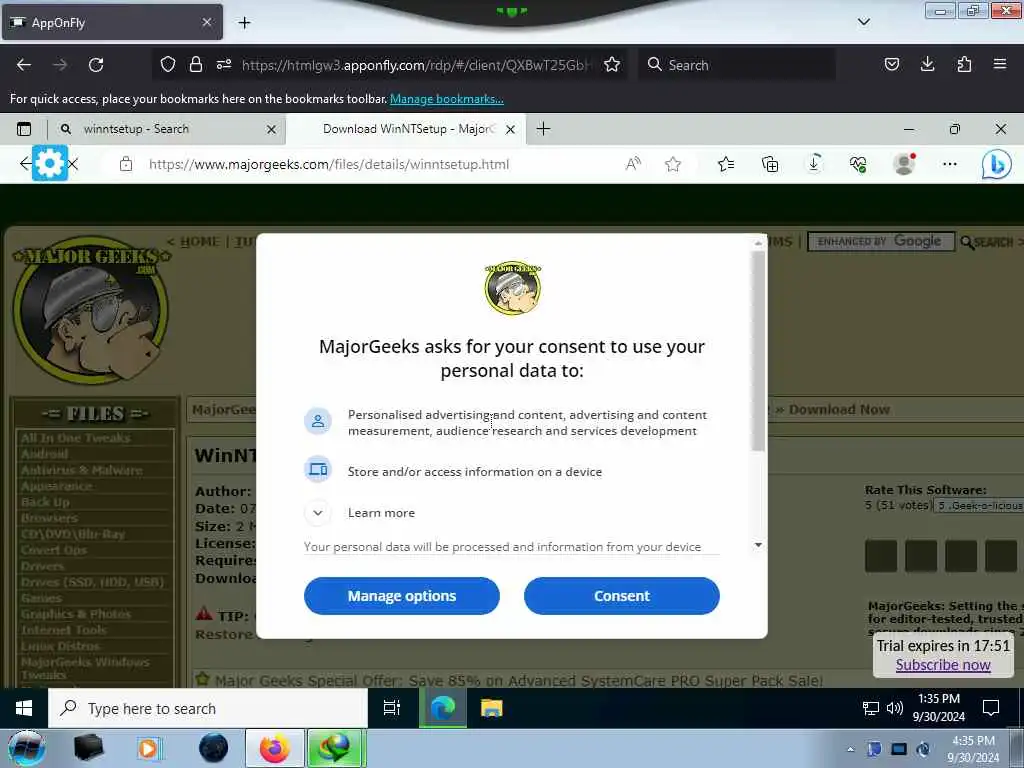The height and width of the screenshot is (768, 1024).
Task: Click the Google enhanced search box
Action: pyautogui.click(x=881, y=241)
